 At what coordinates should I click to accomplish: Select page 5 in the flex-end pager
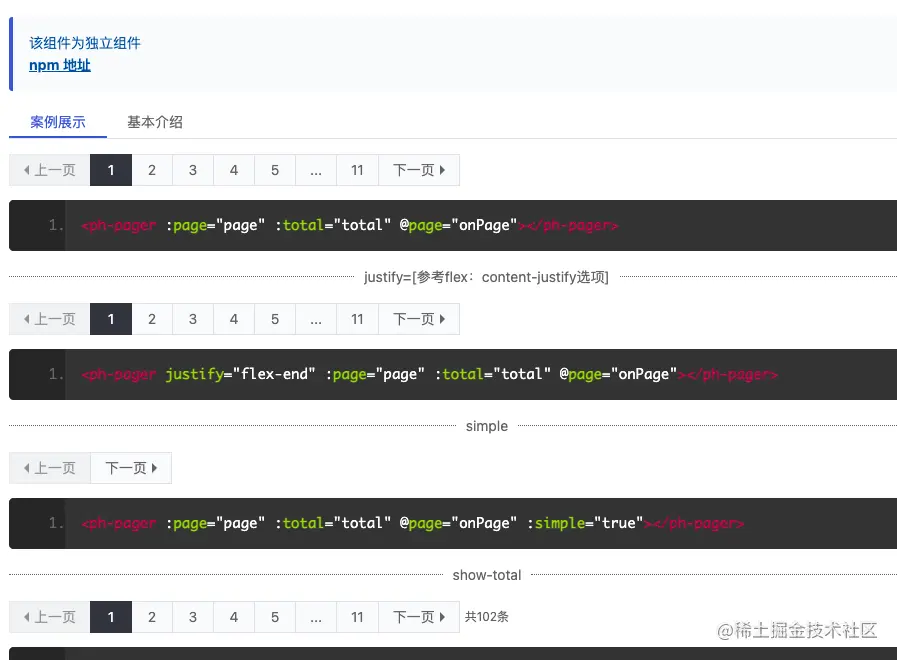tap(274, 319)
